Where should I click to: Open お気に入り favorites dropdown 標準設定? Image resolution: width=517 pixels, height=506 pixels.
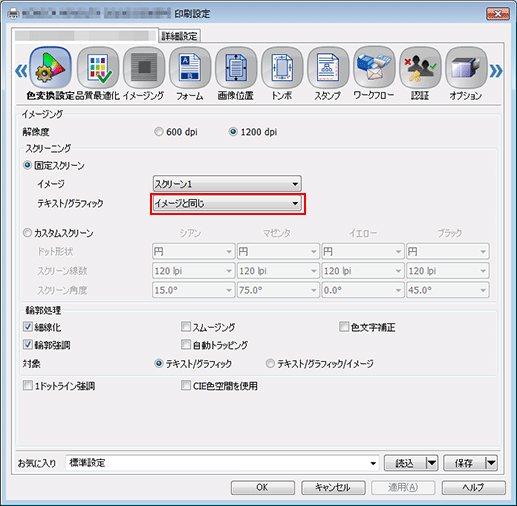(x=222, y=463)
